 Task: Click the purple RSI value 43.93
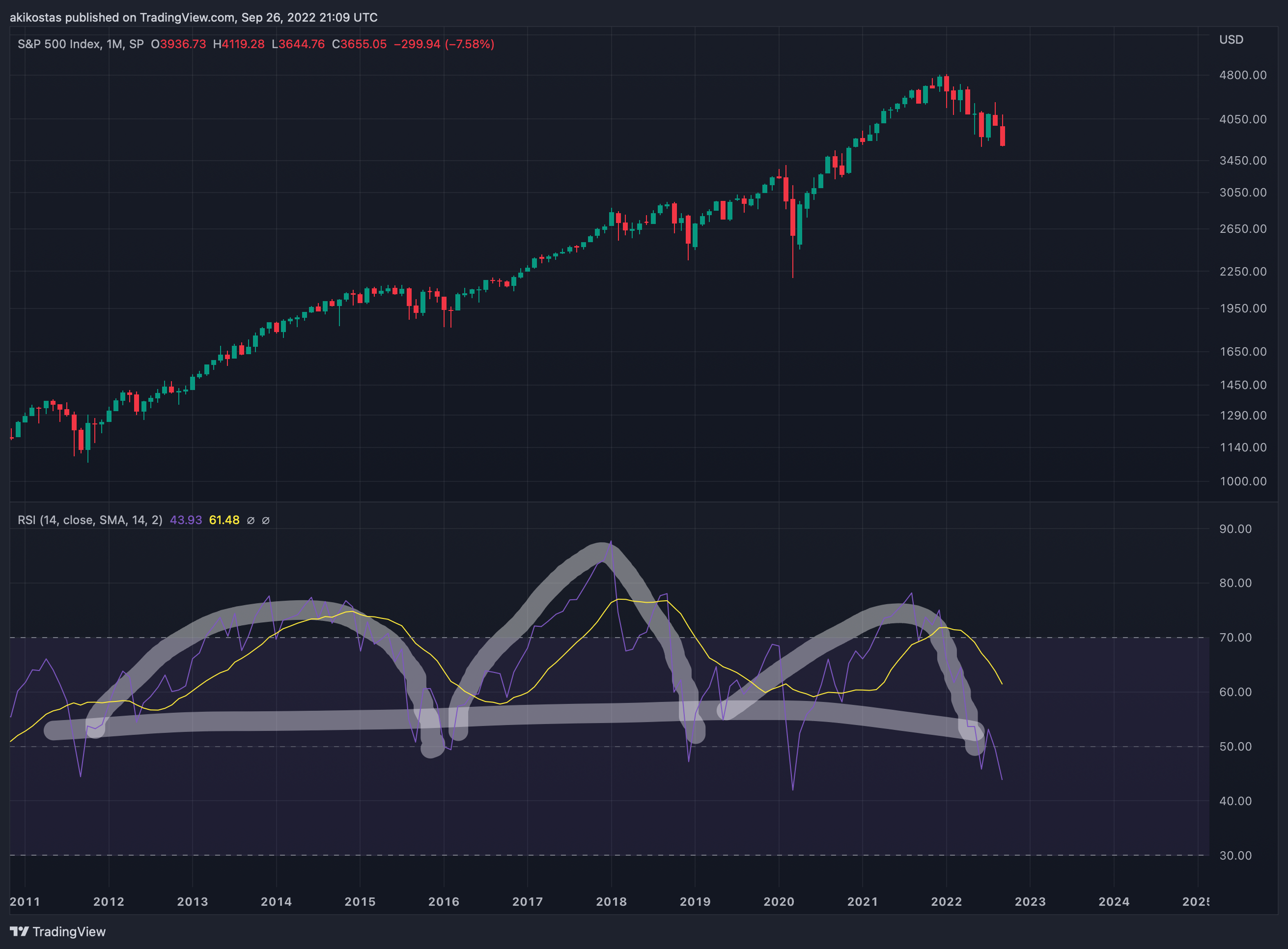pyautogui.click(x=186, y=521)
